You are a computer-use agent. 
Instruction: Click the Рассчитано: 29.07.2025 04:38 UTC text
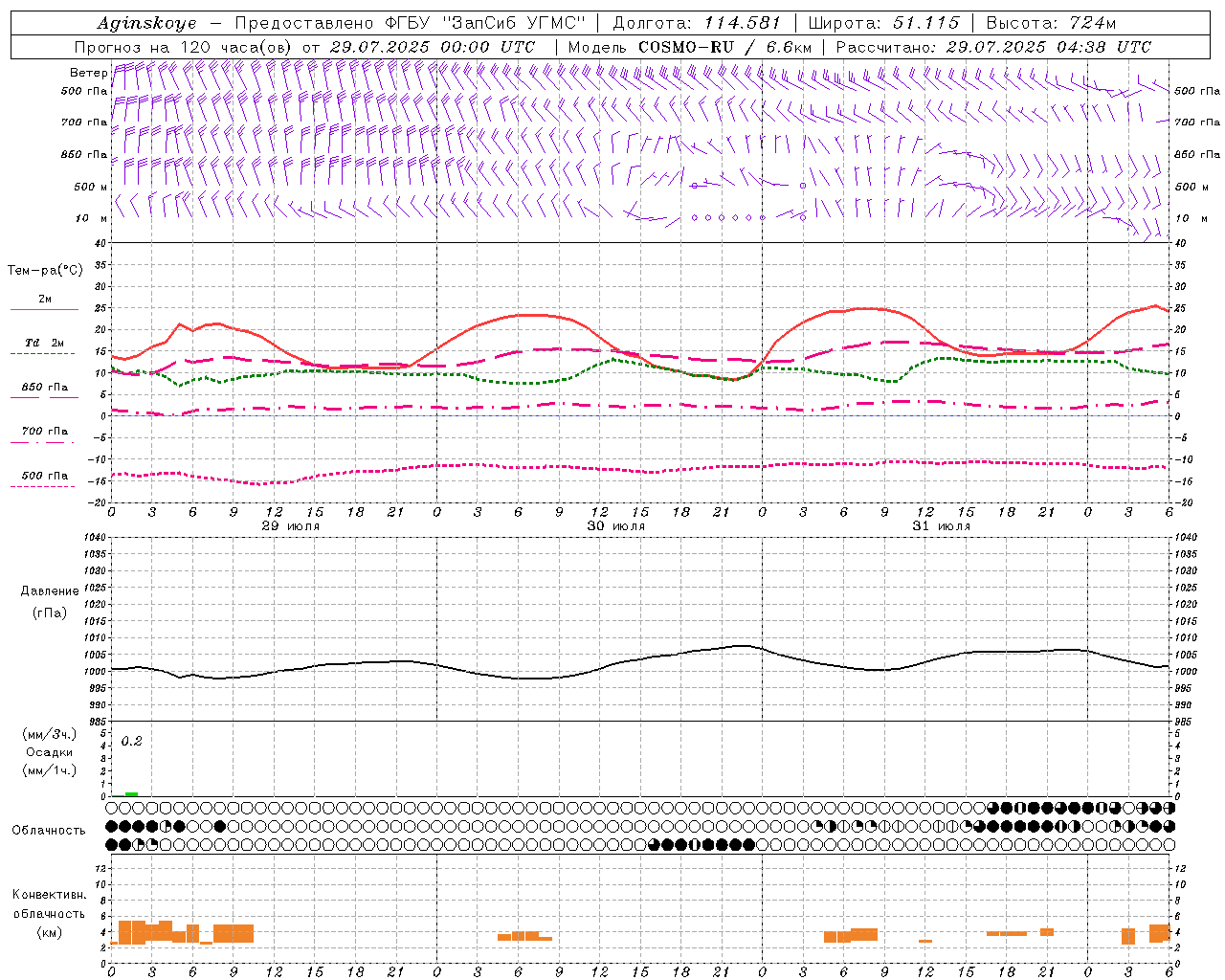click(993, 47)
